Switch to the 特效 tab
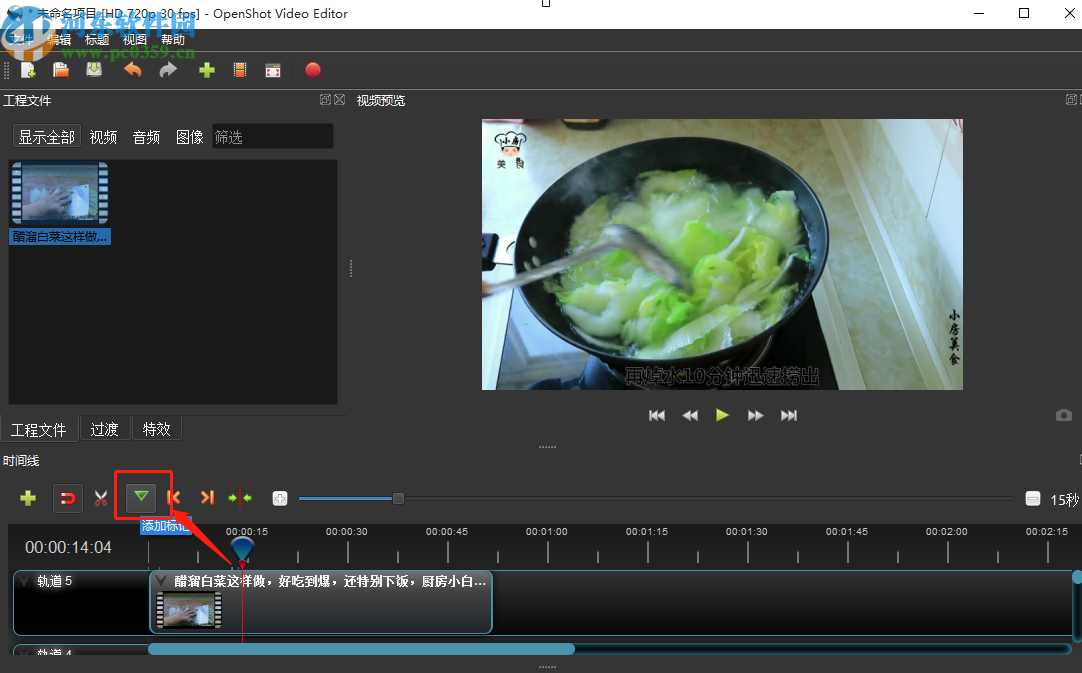This screenshot has height=673, width=1082. [157, 429]
